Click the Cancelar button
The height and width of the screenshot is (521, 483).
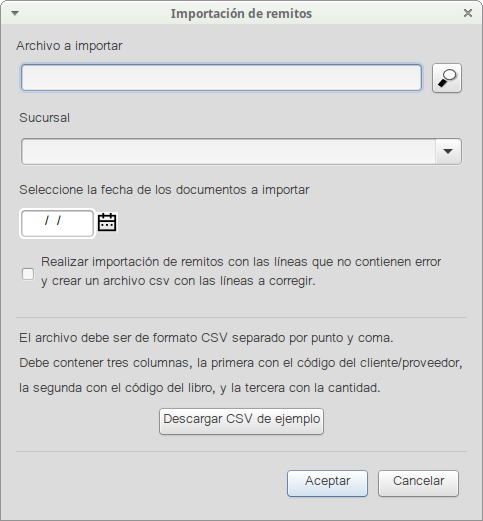click(x=418, y=483)
